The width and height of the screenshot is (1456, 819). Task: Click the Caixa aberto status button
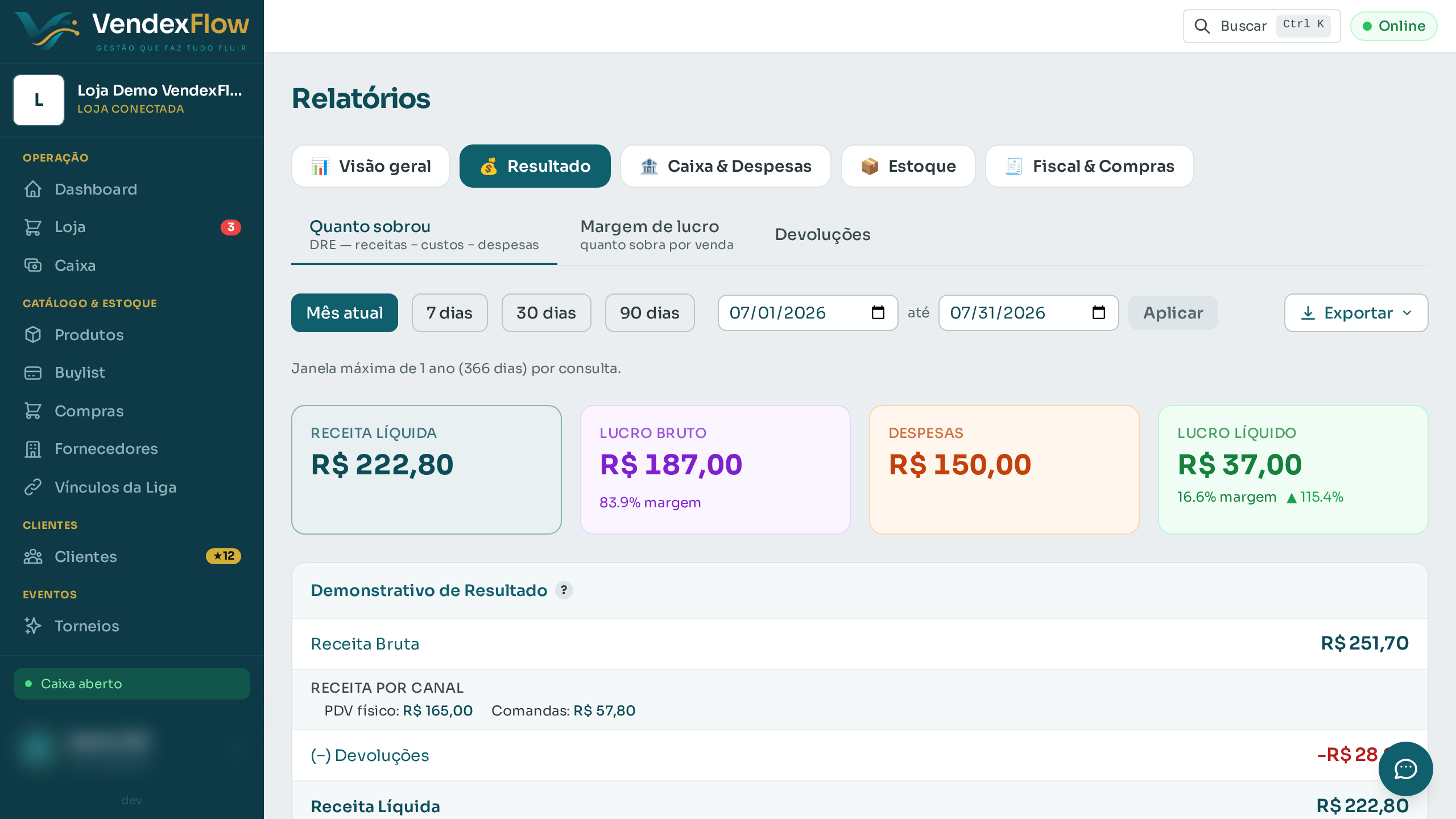point(132,684)
